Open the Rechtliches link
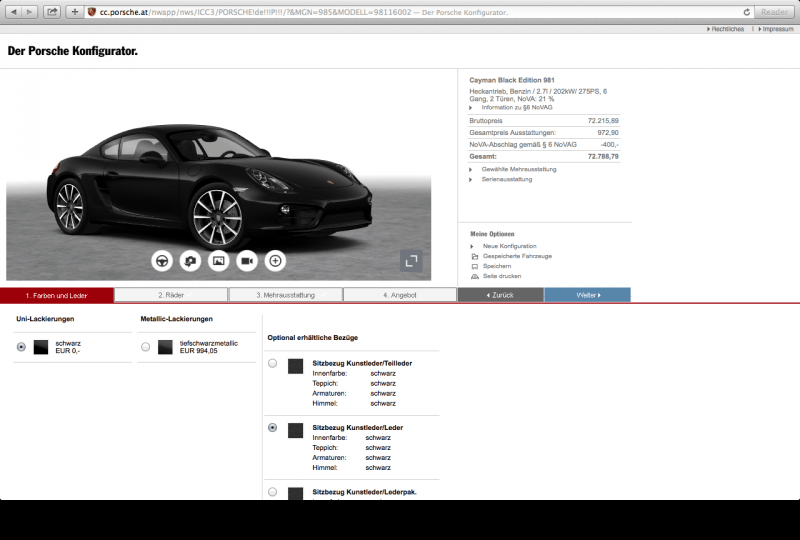This screenshot has height=540, width=800. [726, 29]
